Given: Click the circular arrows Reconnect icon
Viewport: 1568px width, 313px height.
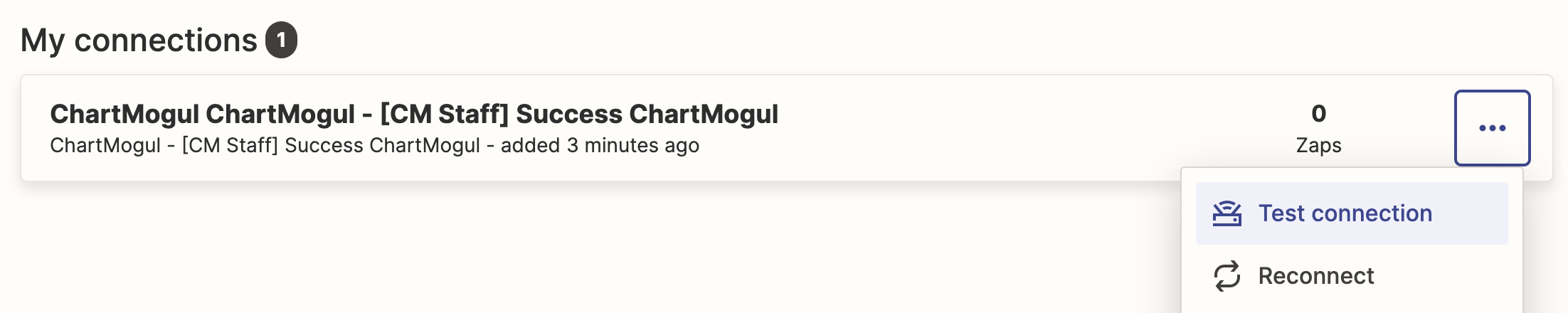Looking at the screenshot, I should [1227, 276].
